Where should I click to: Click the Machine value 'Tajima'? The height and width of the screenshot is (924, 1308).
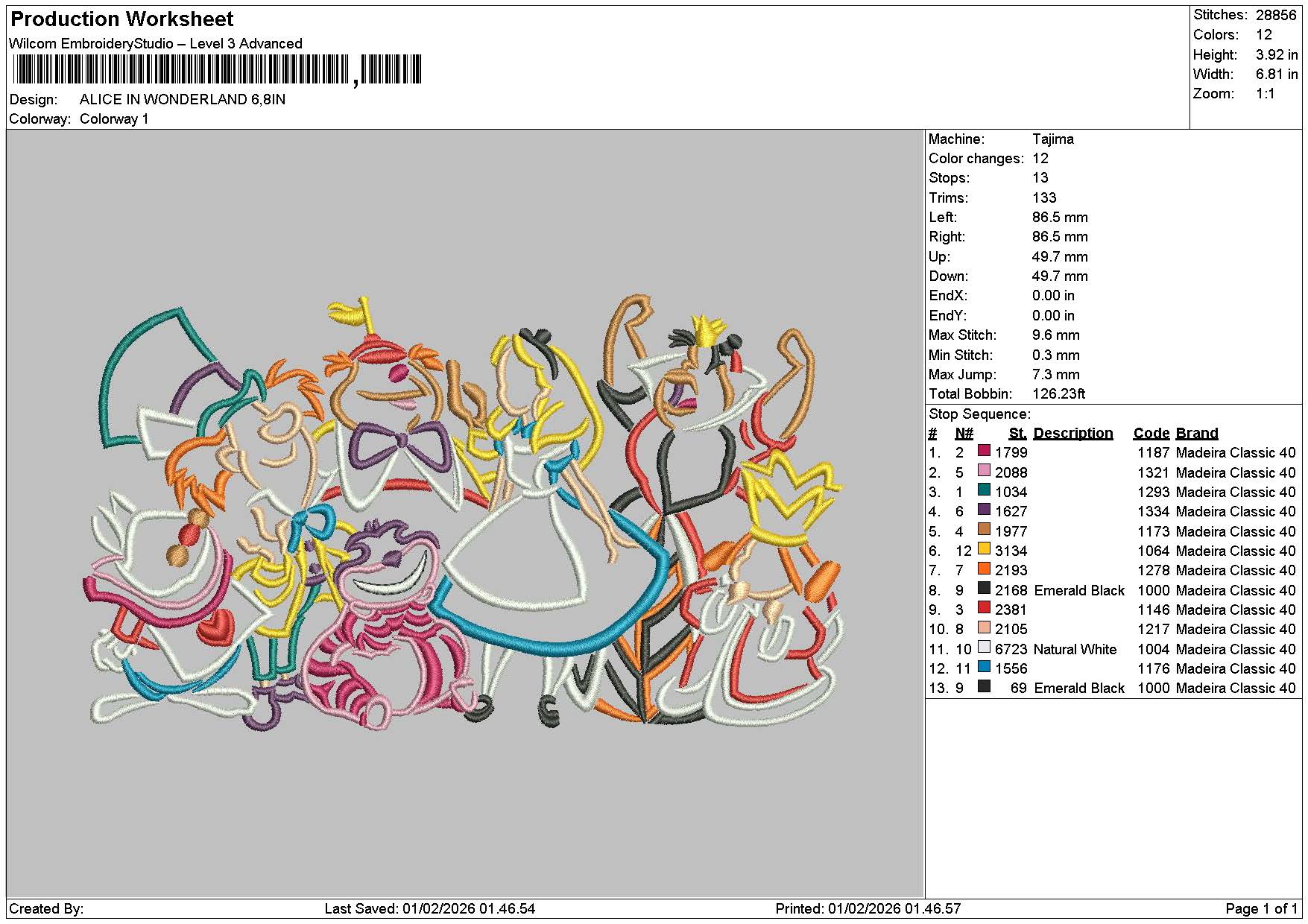coord(1053,139)
